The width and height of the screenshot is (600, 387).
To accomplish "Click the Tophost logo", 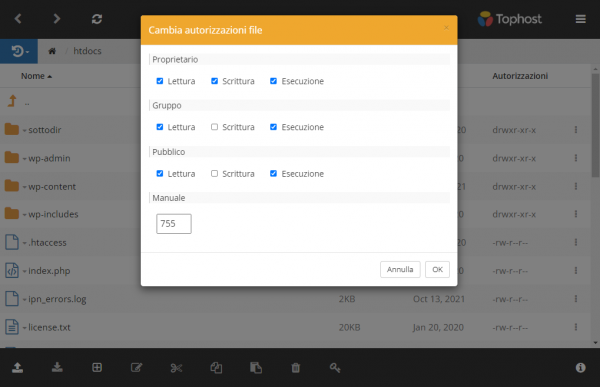I will pyautogui.click(x=510, y=19).
